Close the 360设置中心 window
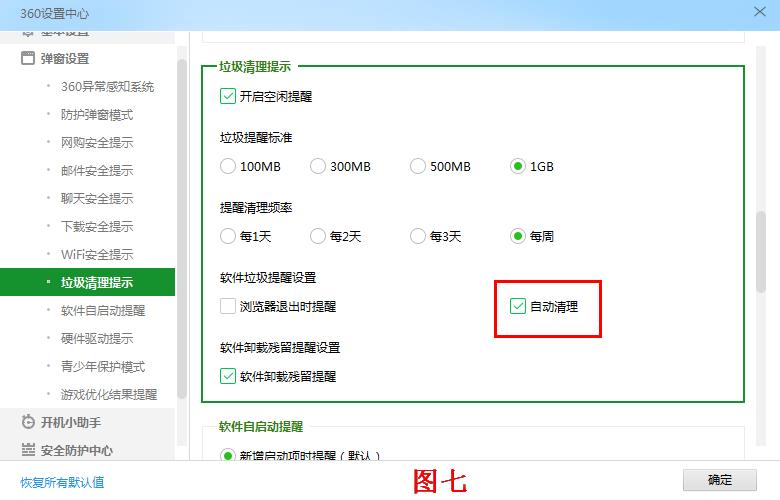The height and width of the screenshot is (500, 780). tap(760, 12)
